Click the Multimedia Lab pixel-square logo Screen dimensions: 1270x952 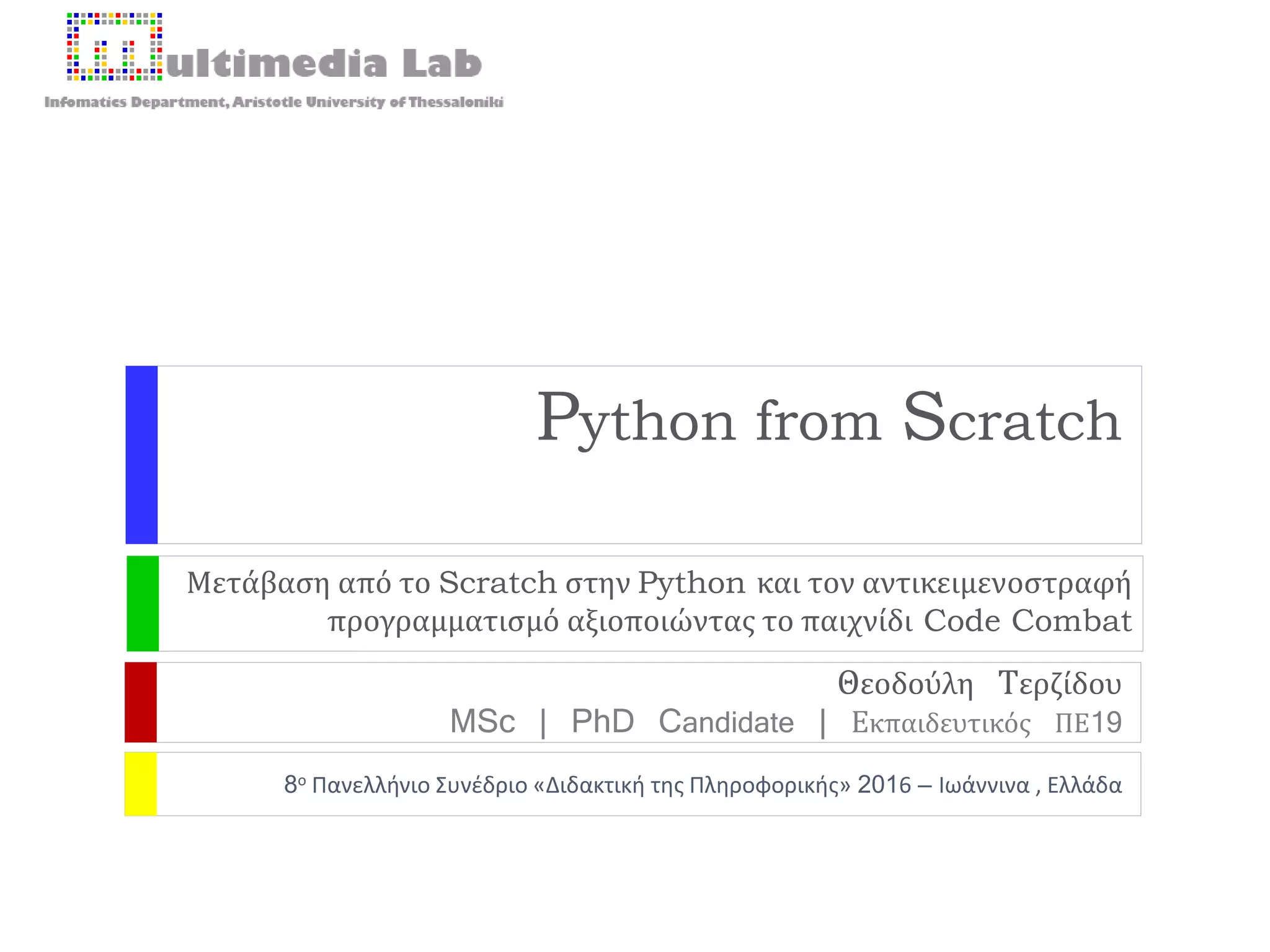point(115,47)
